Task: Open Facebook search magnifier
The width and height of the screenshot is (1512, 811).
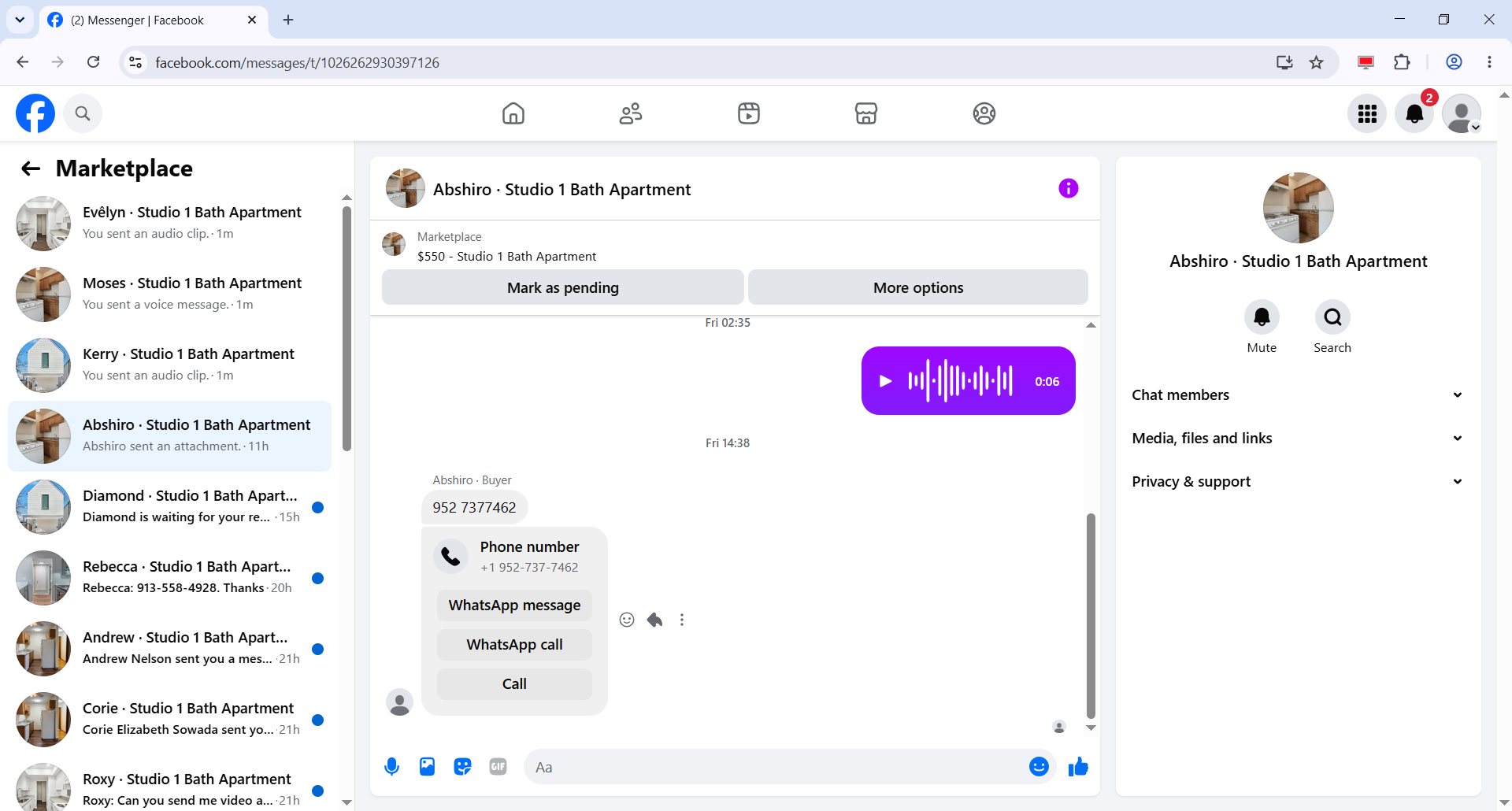Action: click(83, 113)
